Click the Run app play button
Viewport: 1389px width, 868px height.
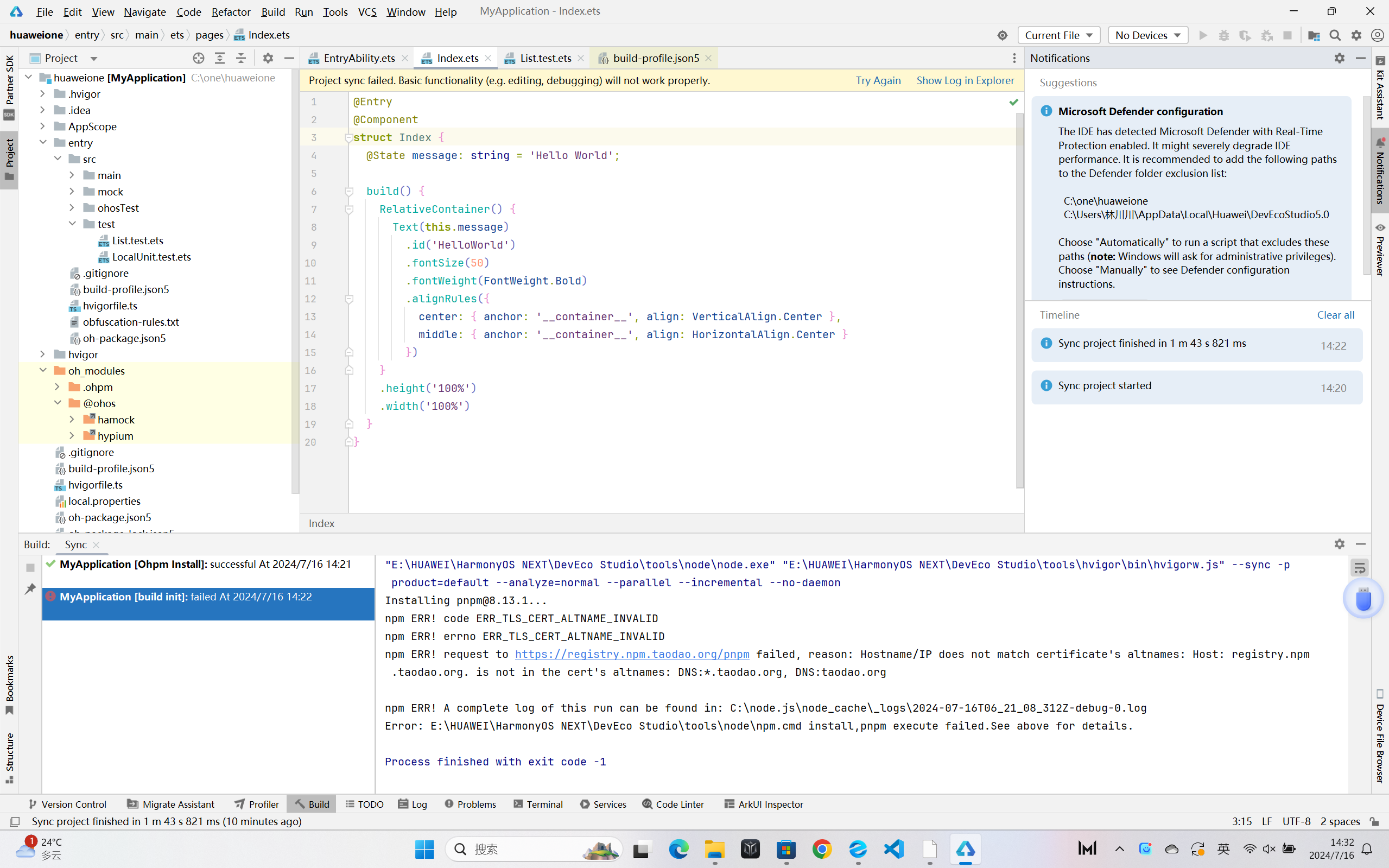(x=1203, y=35)
